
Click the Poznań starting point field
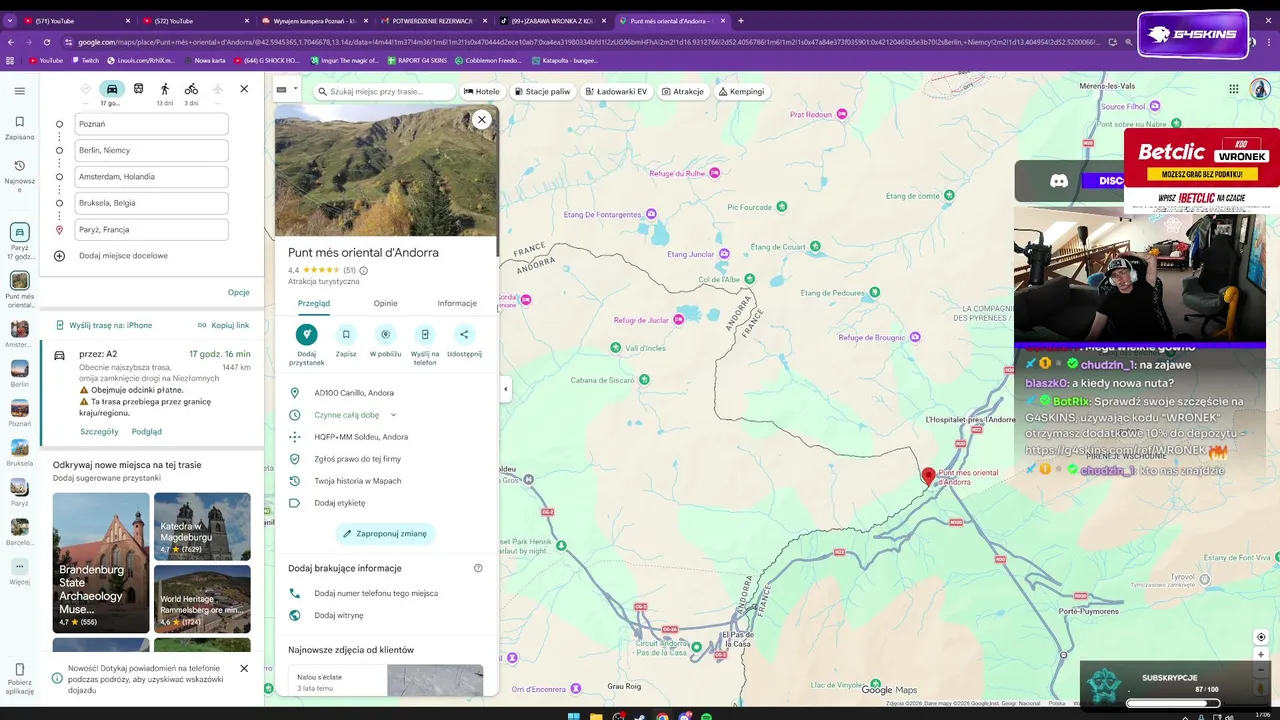tap(151, 124)
